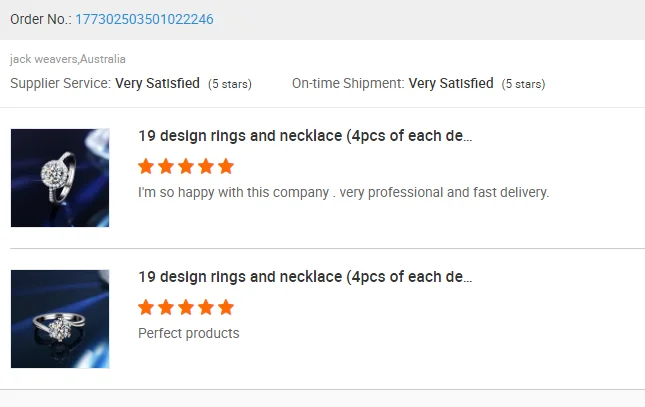Click fifth star in 'Perfect products' review
This screenshot has height=407, width=645.
(226, 307)
